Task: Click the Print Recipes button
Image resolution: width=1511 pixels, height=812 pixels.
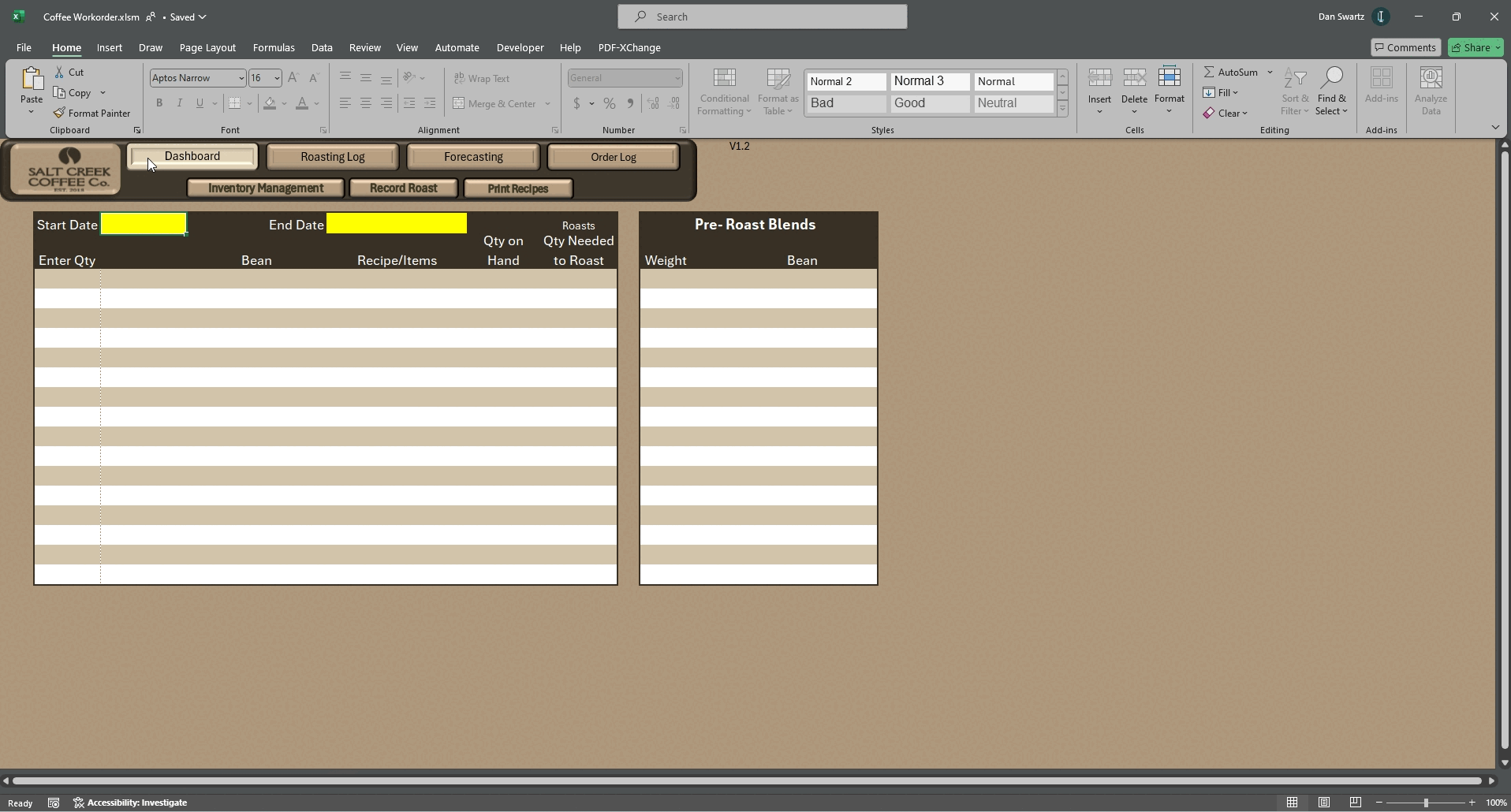Action: click(518, 188)
